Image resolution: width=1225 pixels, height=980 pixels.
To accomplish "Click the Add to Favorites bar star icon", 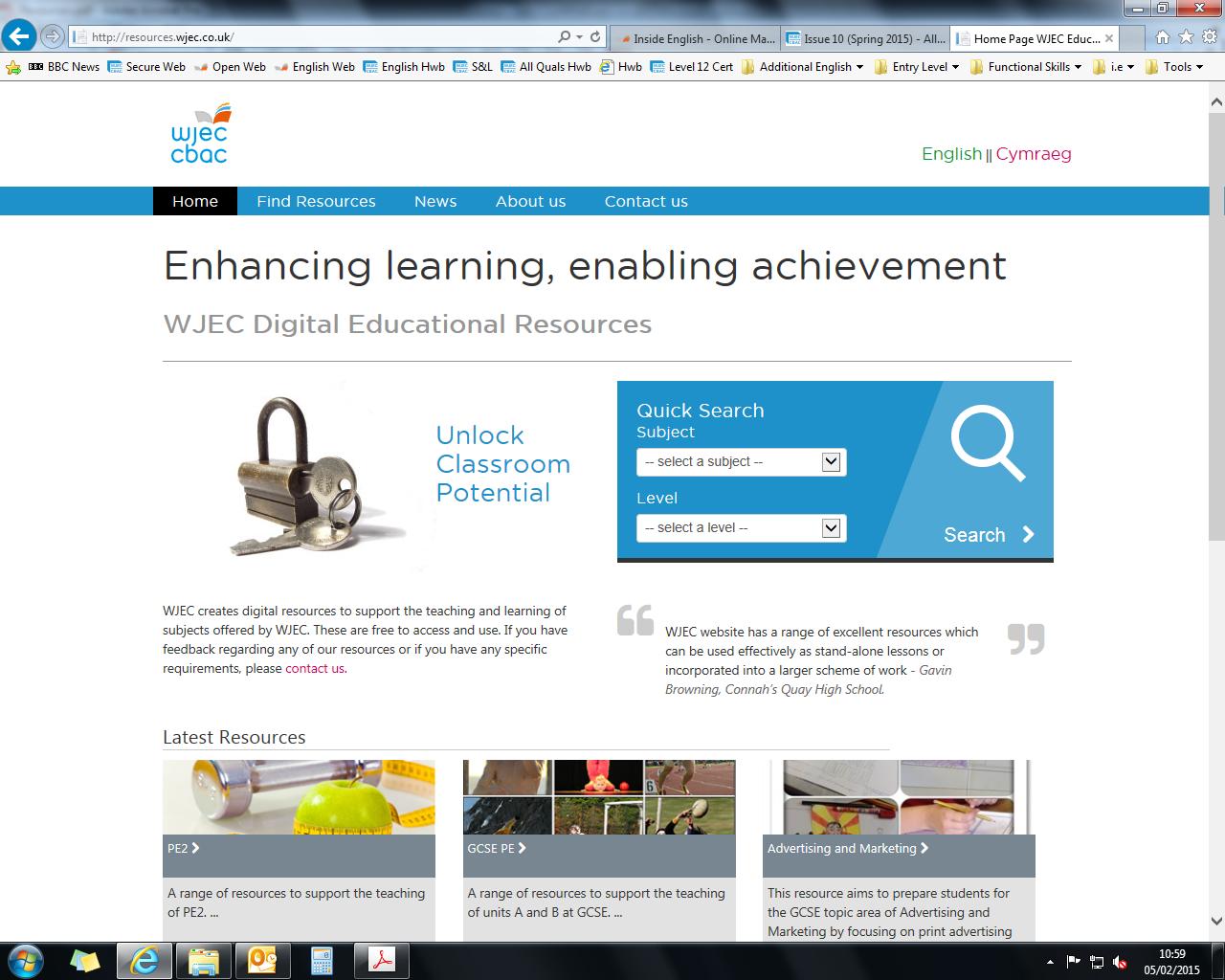I will (x=13, y=67).
